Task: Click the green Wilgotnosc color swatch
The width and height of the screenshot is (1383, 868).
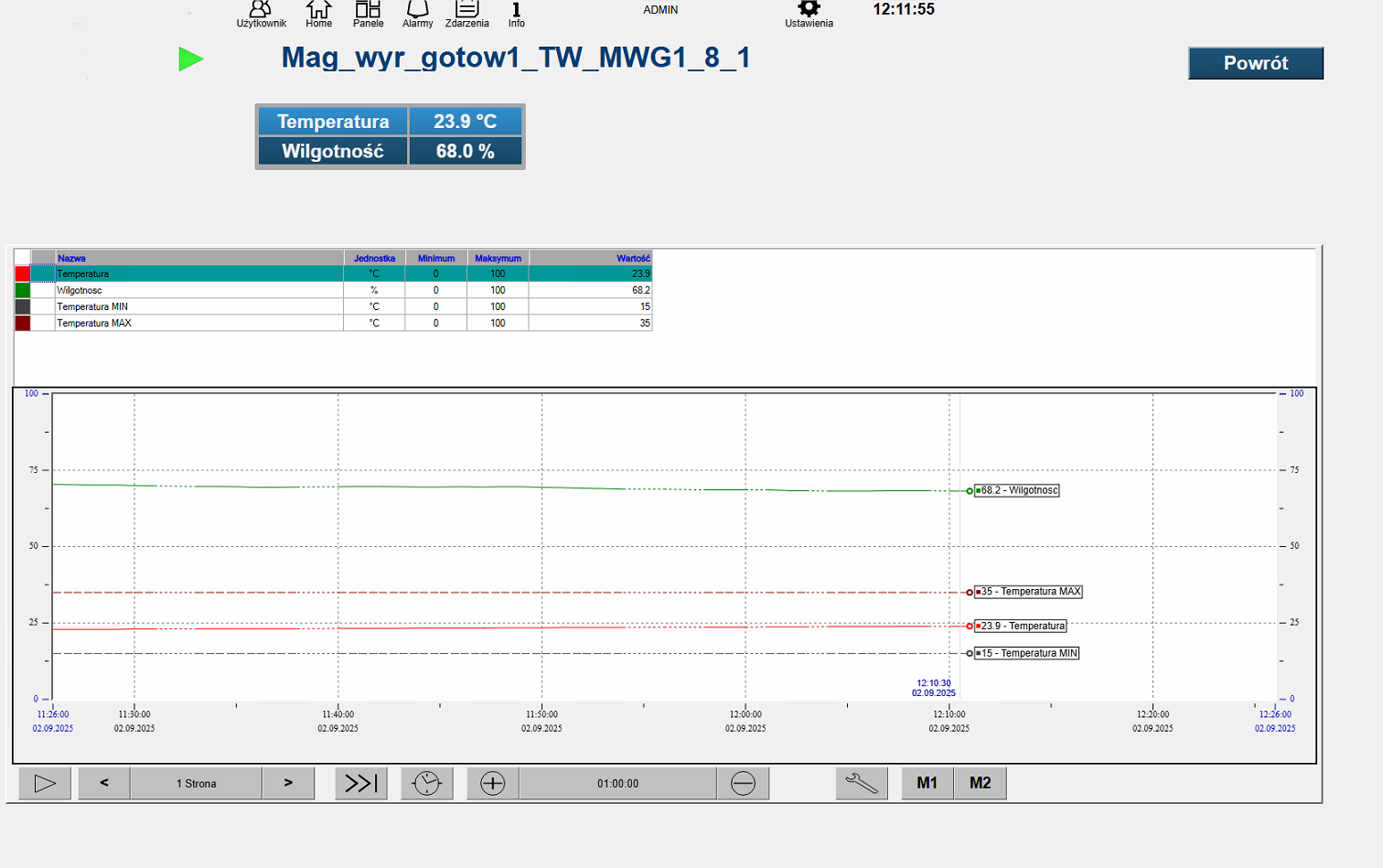Action: [23, 290]
